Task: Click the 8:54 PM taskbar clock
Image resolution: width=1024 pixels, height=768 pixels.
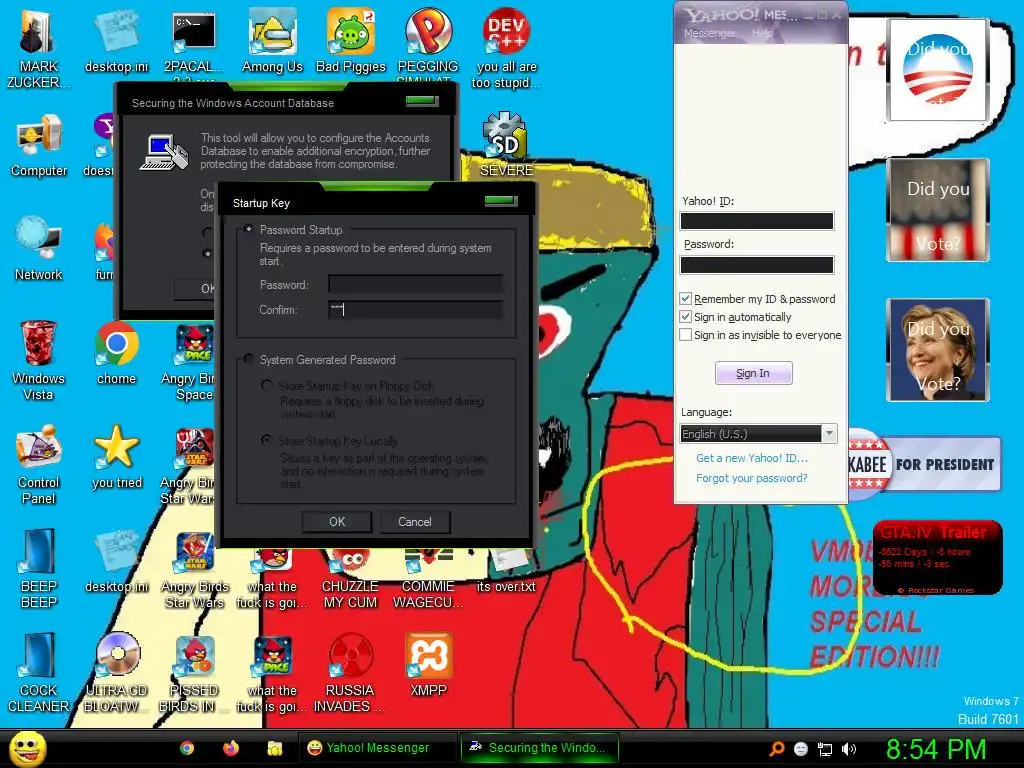Action: point(935,749)
